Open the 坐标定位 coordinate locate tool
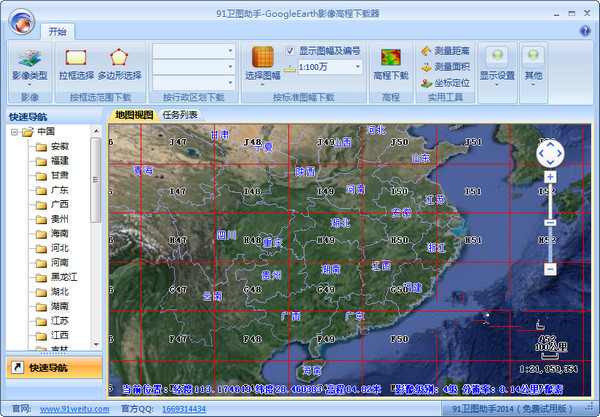This screenshot has width=600, height=417. [x=446, y=83]
